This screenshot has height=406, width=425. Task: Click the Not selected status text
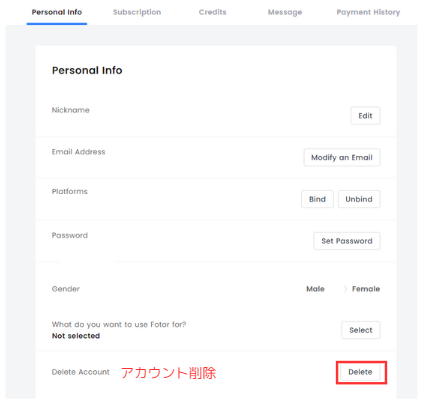pos(76,336)
